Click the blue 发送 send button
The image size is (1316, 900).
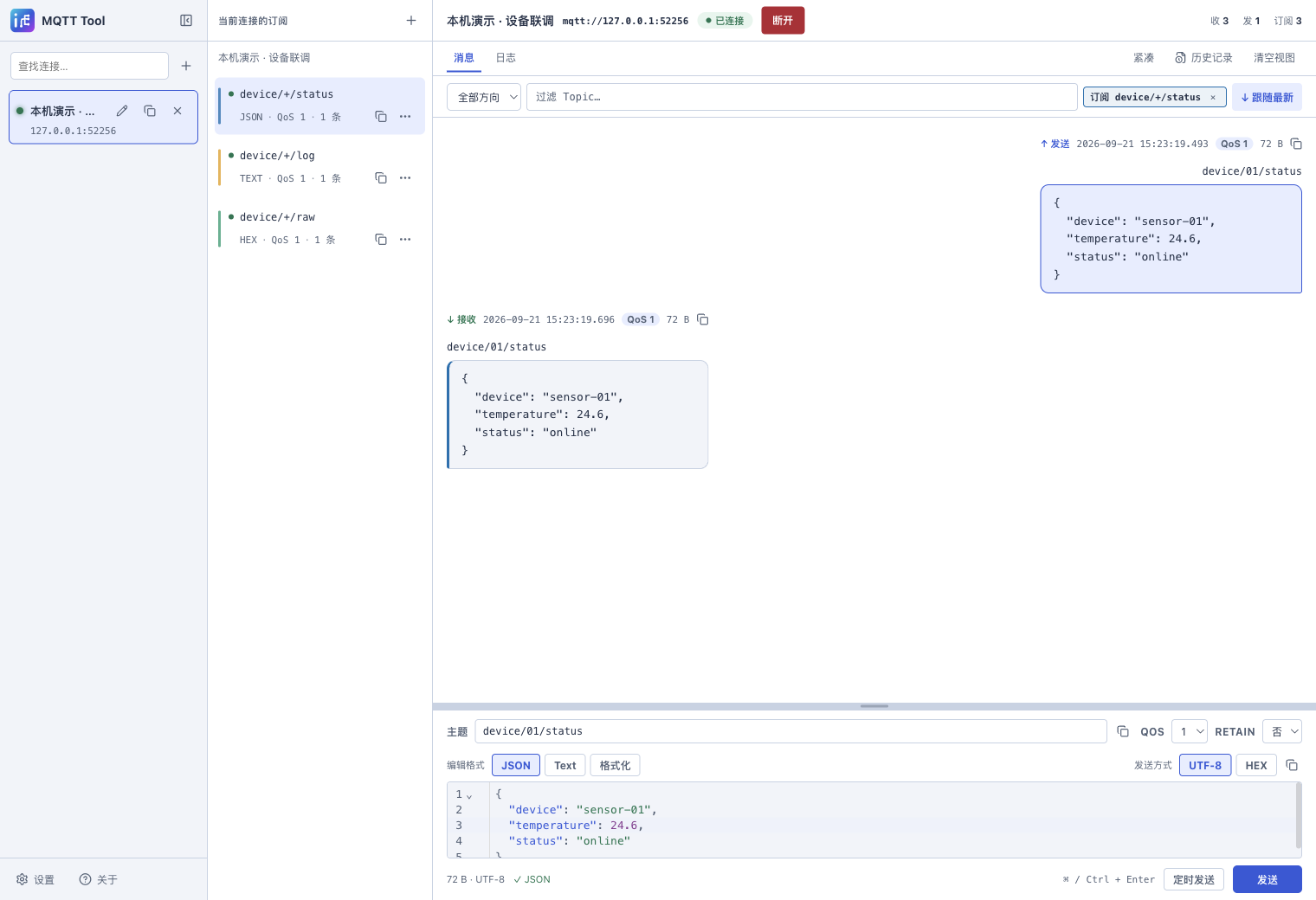pyautogui.click(x=1268, y=879)
